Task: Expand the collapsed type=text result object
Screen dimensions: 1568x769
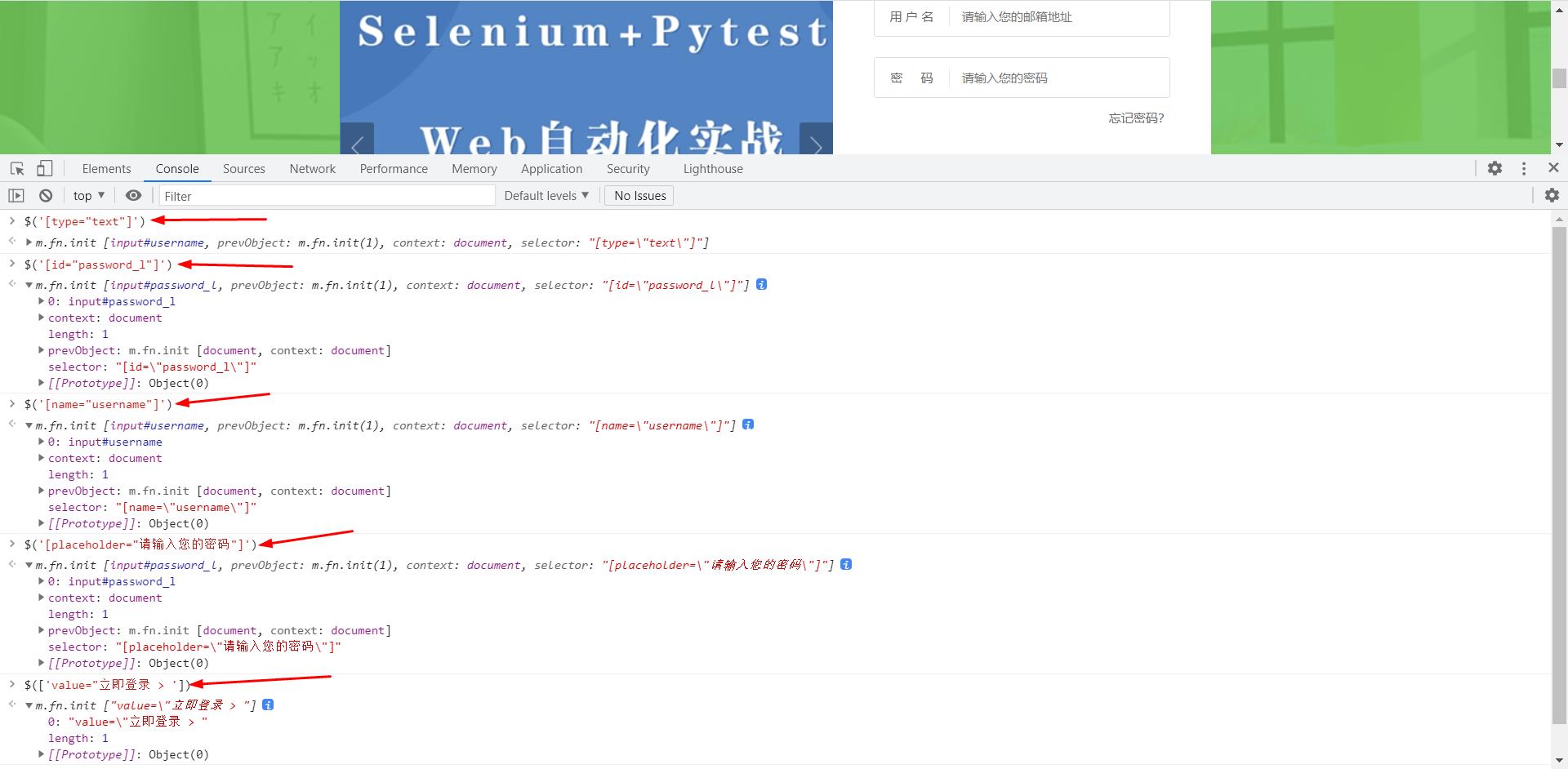Action: coord(29,242)
